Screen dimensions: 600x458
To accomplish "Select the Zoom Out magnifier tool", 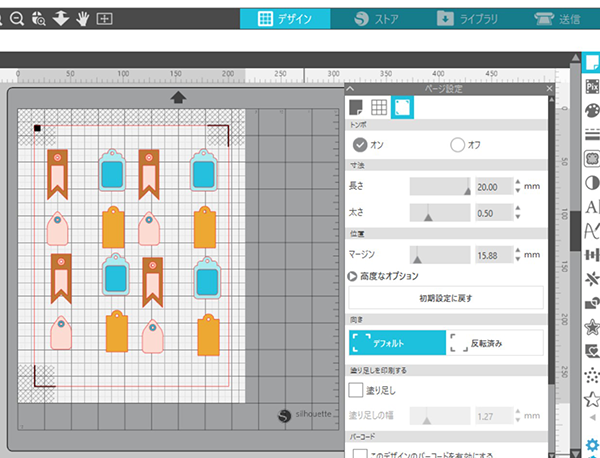I will [16, 18].
